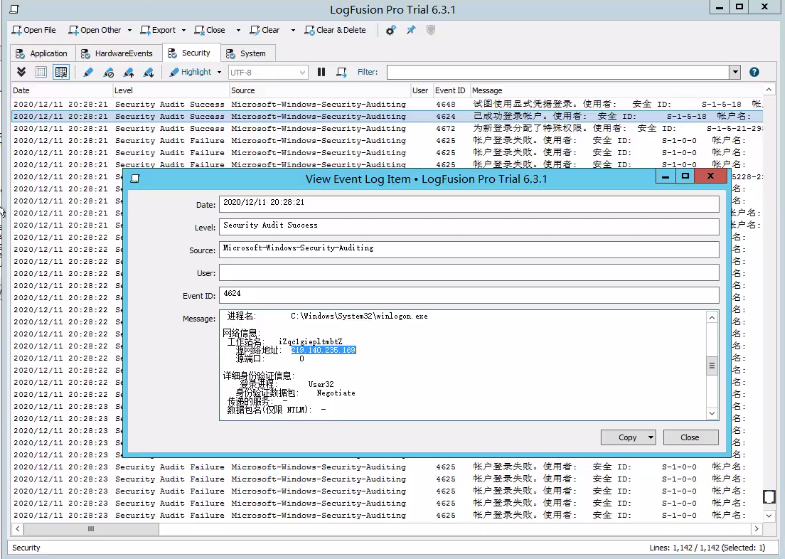The width and height of the screenshot is (785, 559).
Task: Click the icon right of the pause button
Action: tap(341, 72)
